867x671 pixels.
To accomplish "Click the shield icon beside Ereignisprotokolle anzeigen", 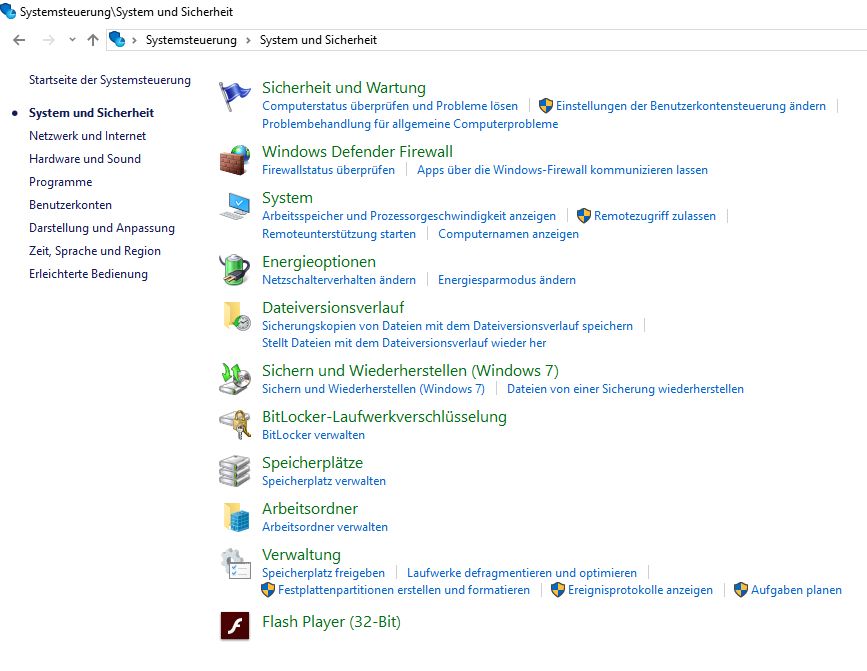I will click(558, 590).
